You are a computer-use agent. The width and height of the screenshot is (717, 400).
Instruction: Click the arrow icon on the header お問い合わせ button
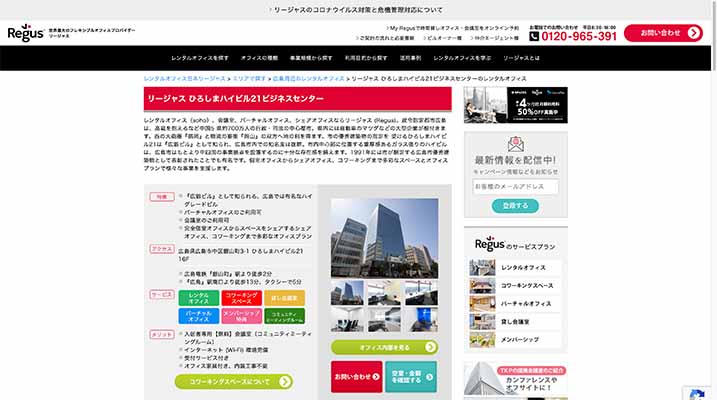coord(693,33)
